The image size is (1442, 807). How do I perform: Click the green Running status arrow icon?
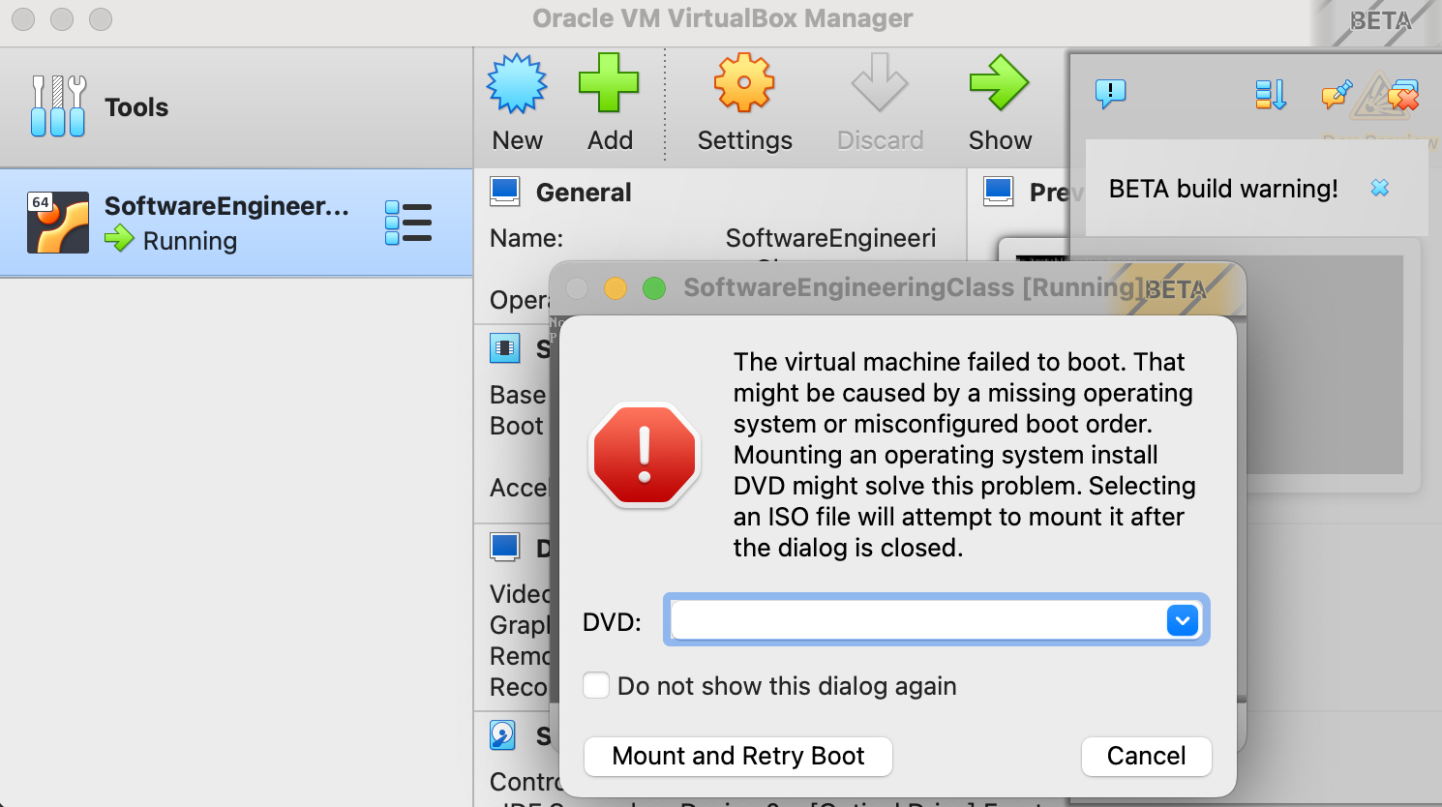click(119, 239)
